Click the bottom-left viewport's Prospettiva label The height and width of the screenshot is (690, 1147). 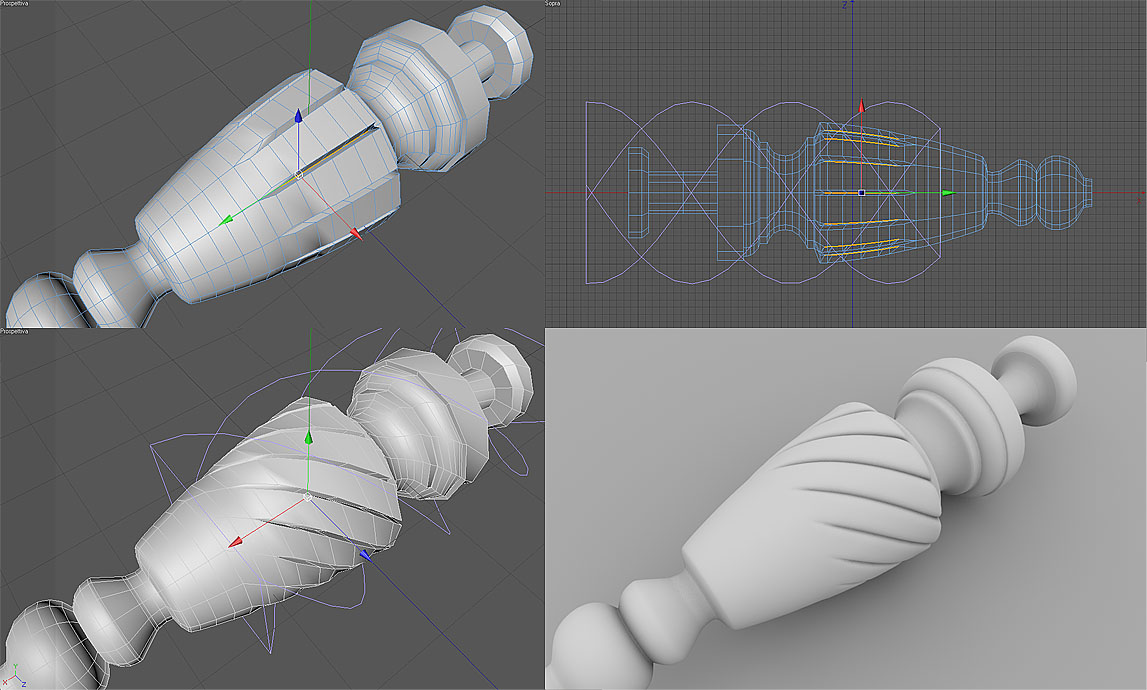[15, 331]
